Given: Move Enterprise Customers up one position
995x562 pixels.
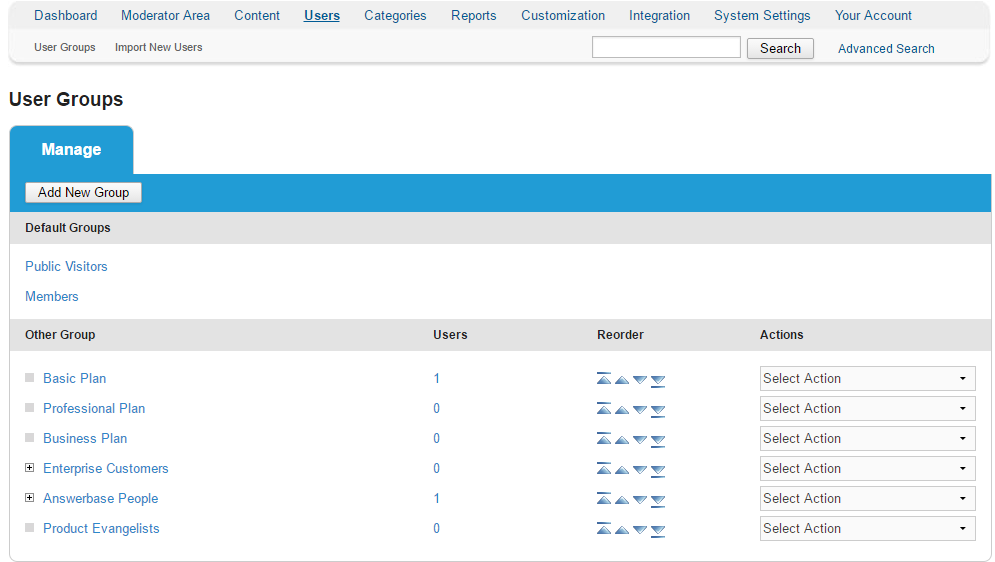Looking at the screenshot, I should (x=622, y=469).
